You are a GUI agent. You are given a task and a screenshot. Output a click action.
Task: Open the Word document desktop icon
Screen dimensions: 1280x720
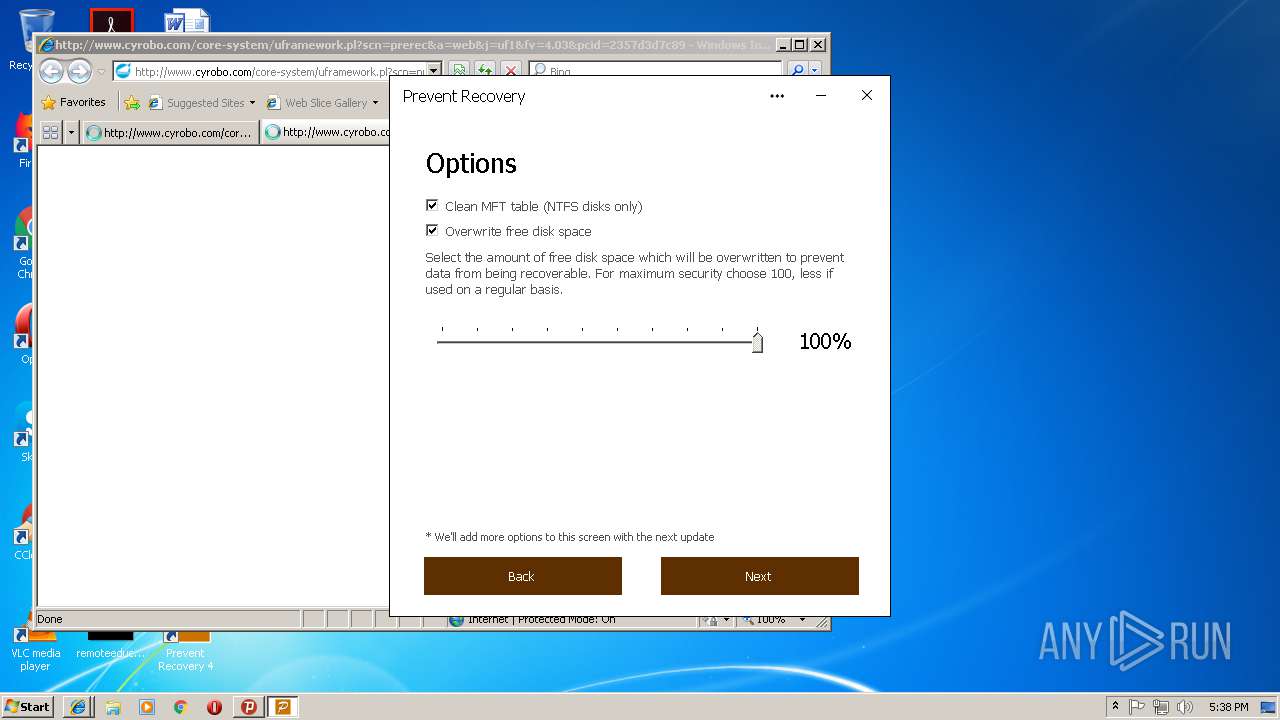pos(186,22)
